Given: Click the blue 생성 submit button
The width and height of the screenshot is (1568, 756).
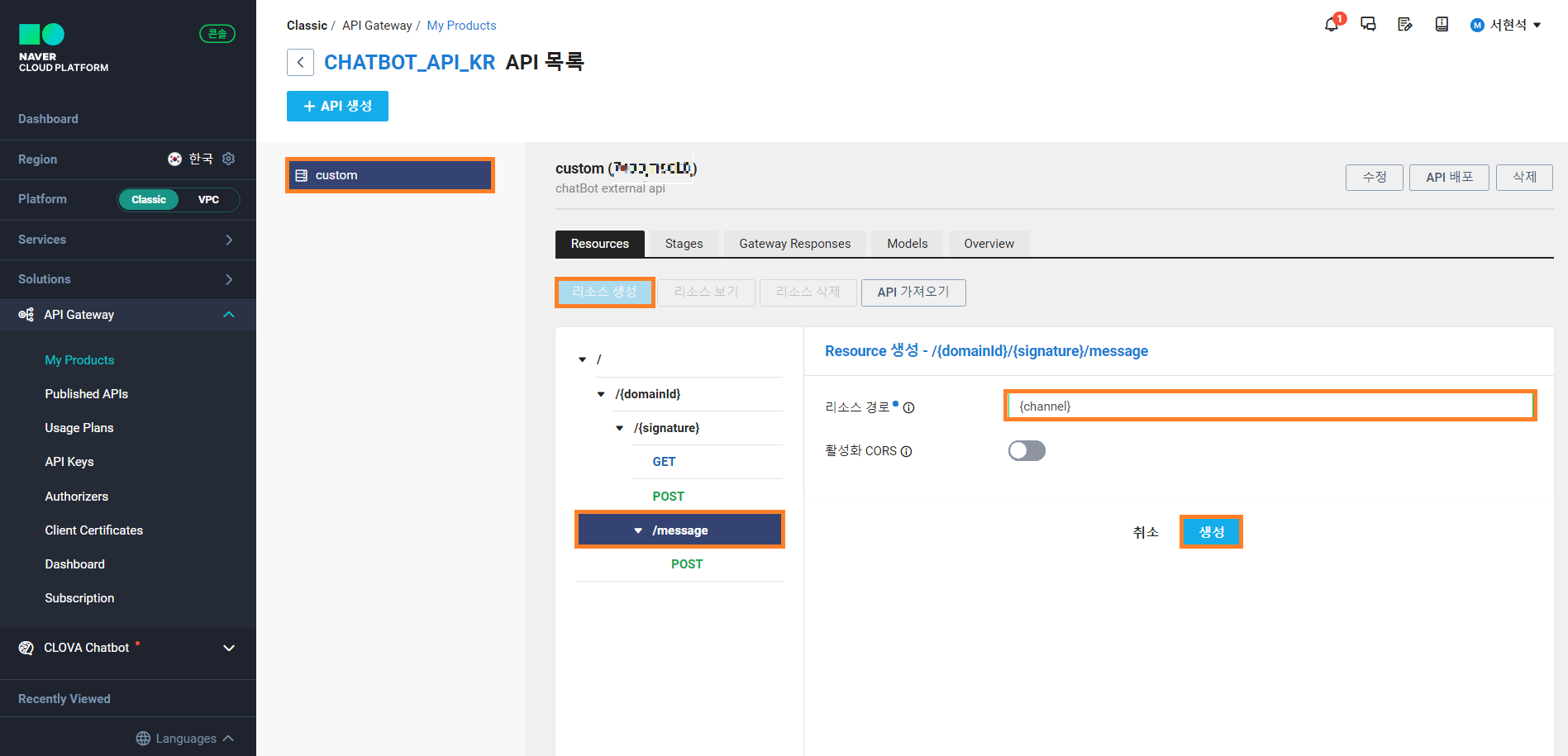Looking at the screenshot, I should pyautogui.click(x=1211, y=532).
